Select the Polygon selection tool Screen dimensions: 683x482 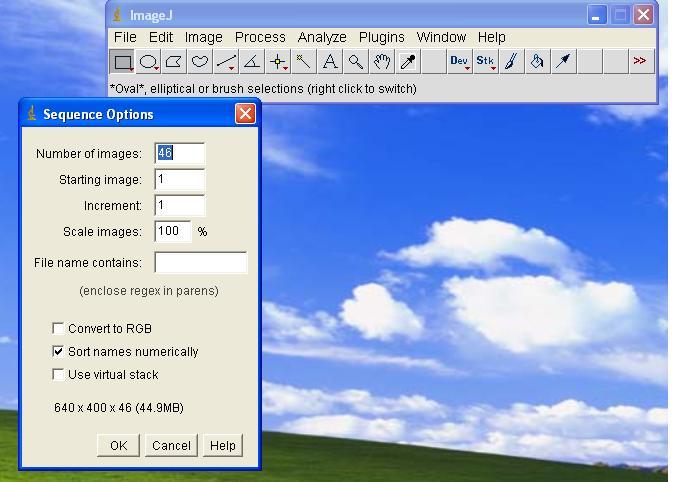[x=174, y=62]
